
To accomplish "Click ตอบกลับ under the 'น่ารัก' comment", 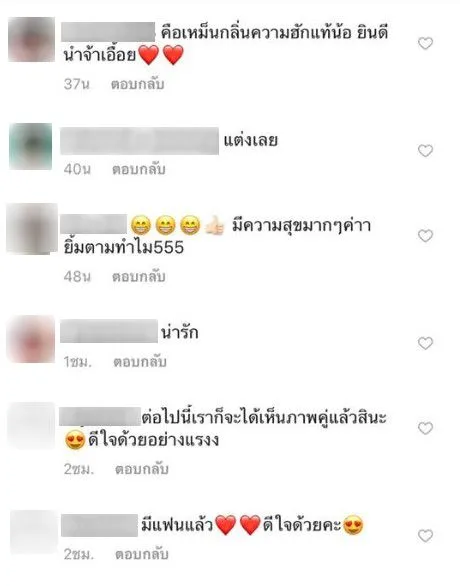I will [x=140, y=362].
